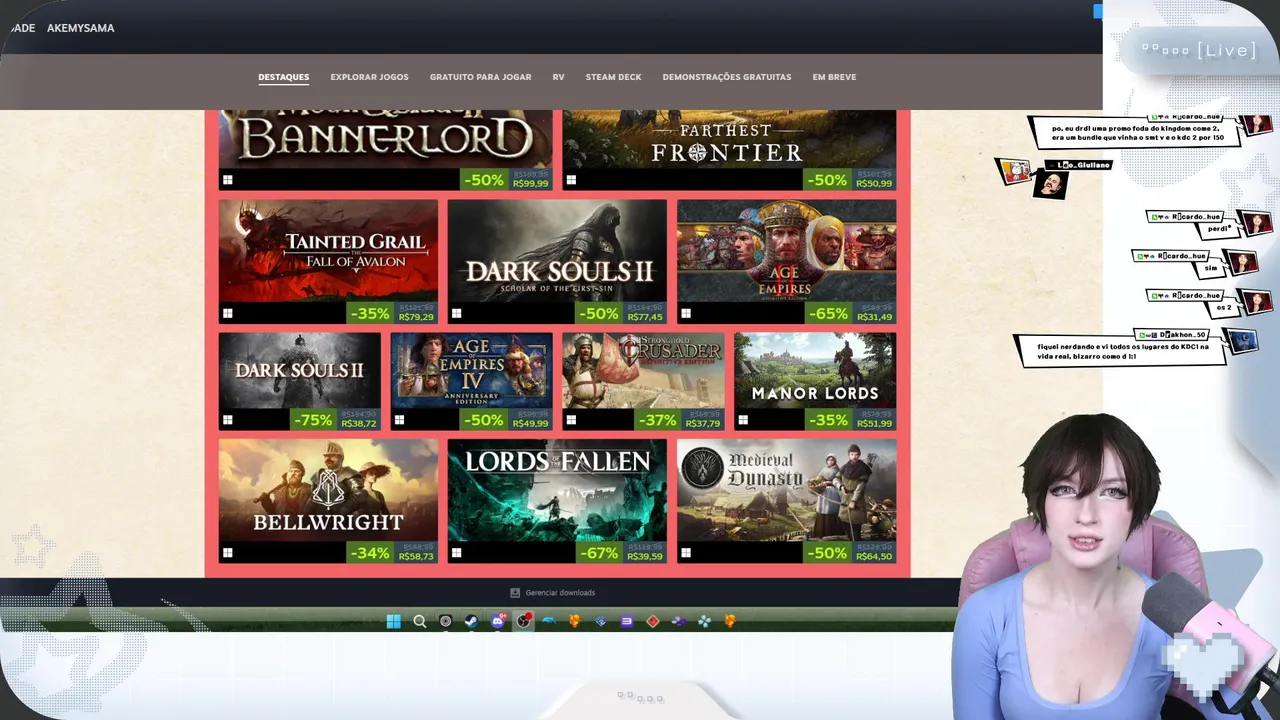Screen dimensions: 1280x720
Task: Open Steam from the taskbar
Action: click(x=472, y=621)
